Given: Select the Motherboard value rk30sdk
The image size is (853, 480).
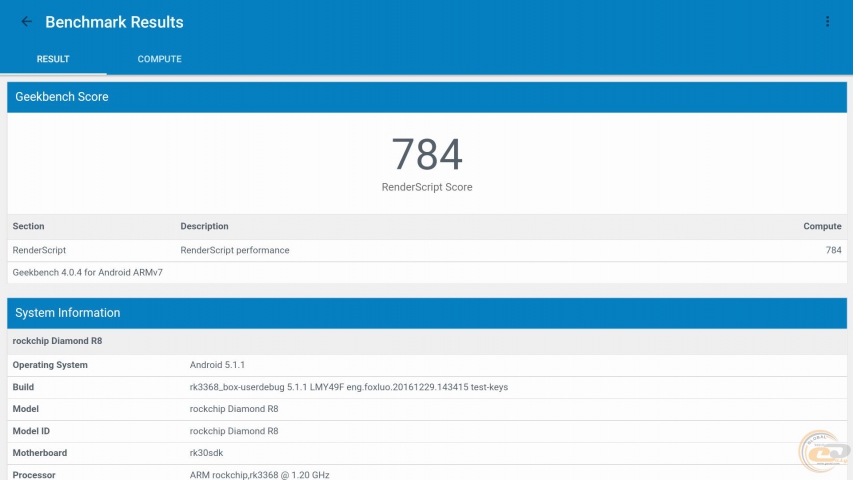Looking at the screenshot, I should [206, 453].
